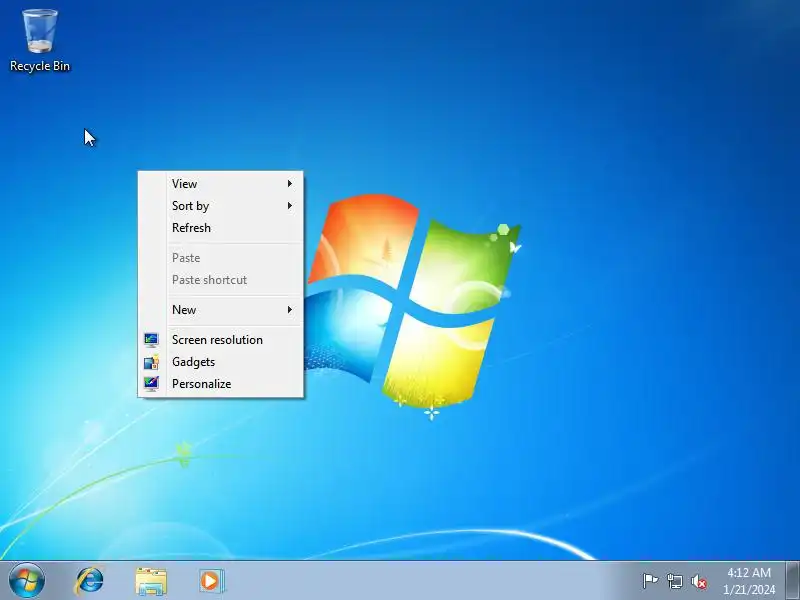Click the muted volume tray icon

tap(699, 581)
